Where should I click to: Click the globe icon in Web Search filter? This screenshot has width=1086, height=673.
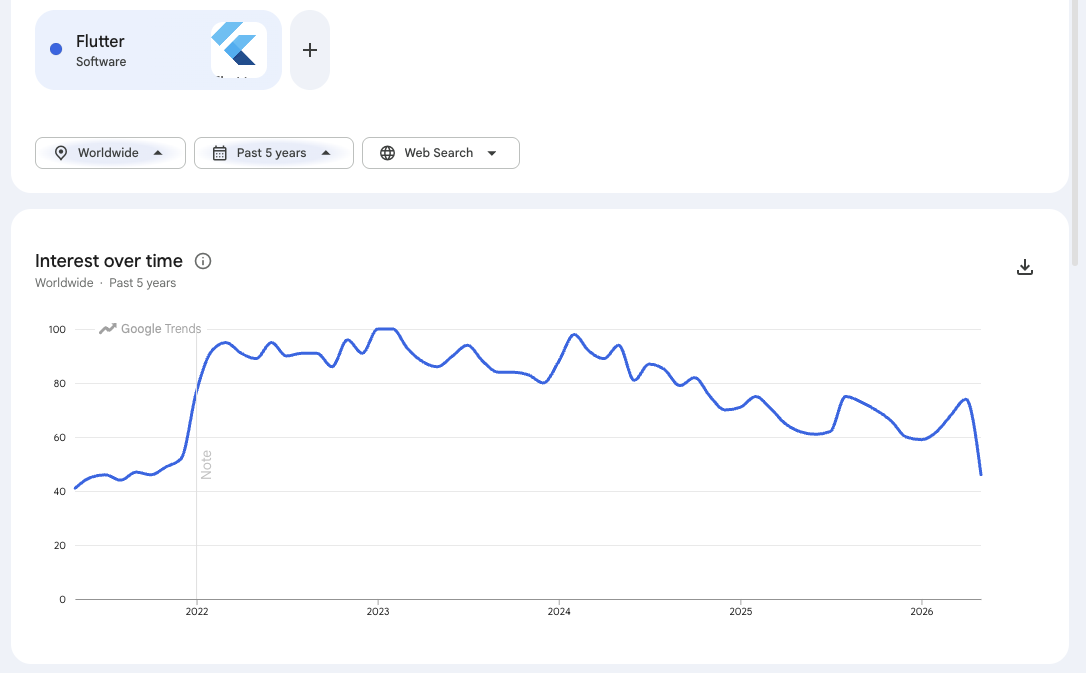click(388, 153)
